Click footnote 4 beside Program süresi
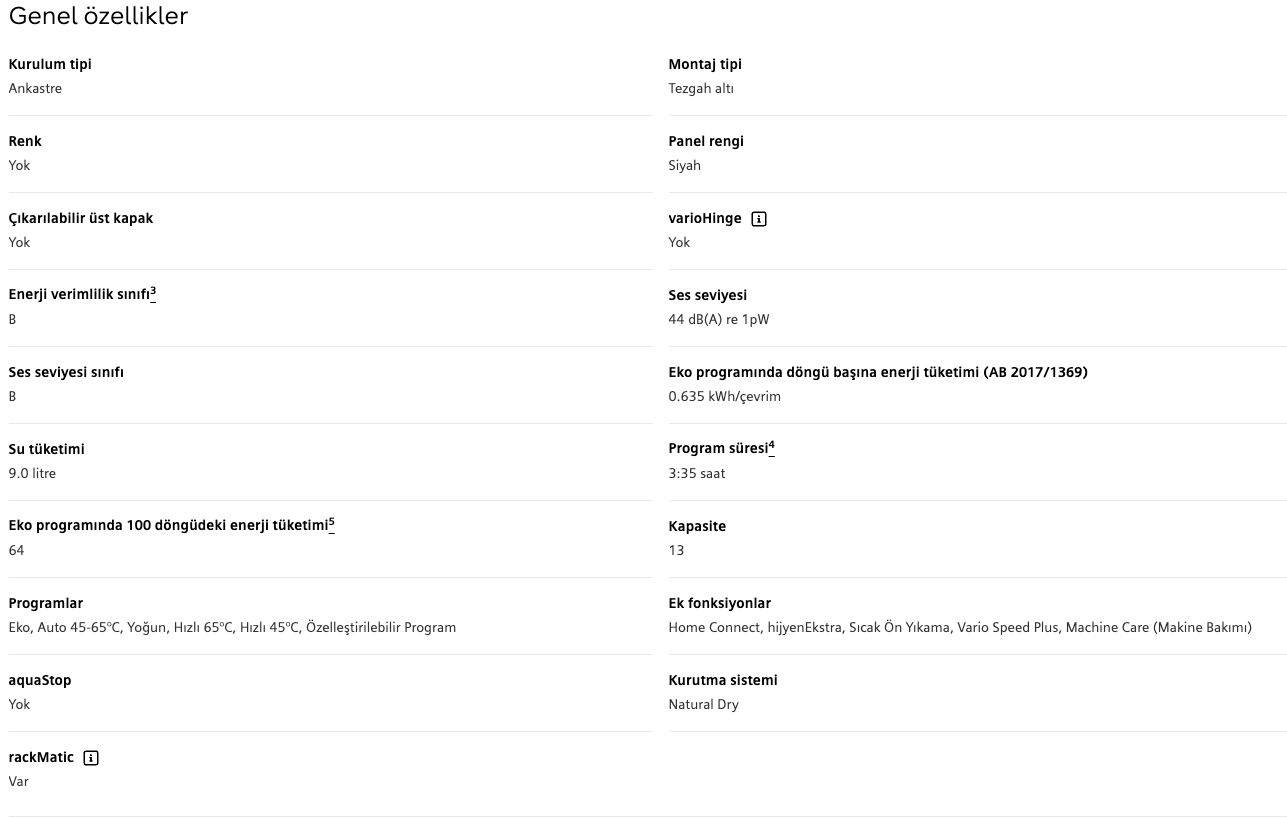Image resolution: width=1287 pixels, height=819 pixels. pyautogui.click(x=772, y=446)
